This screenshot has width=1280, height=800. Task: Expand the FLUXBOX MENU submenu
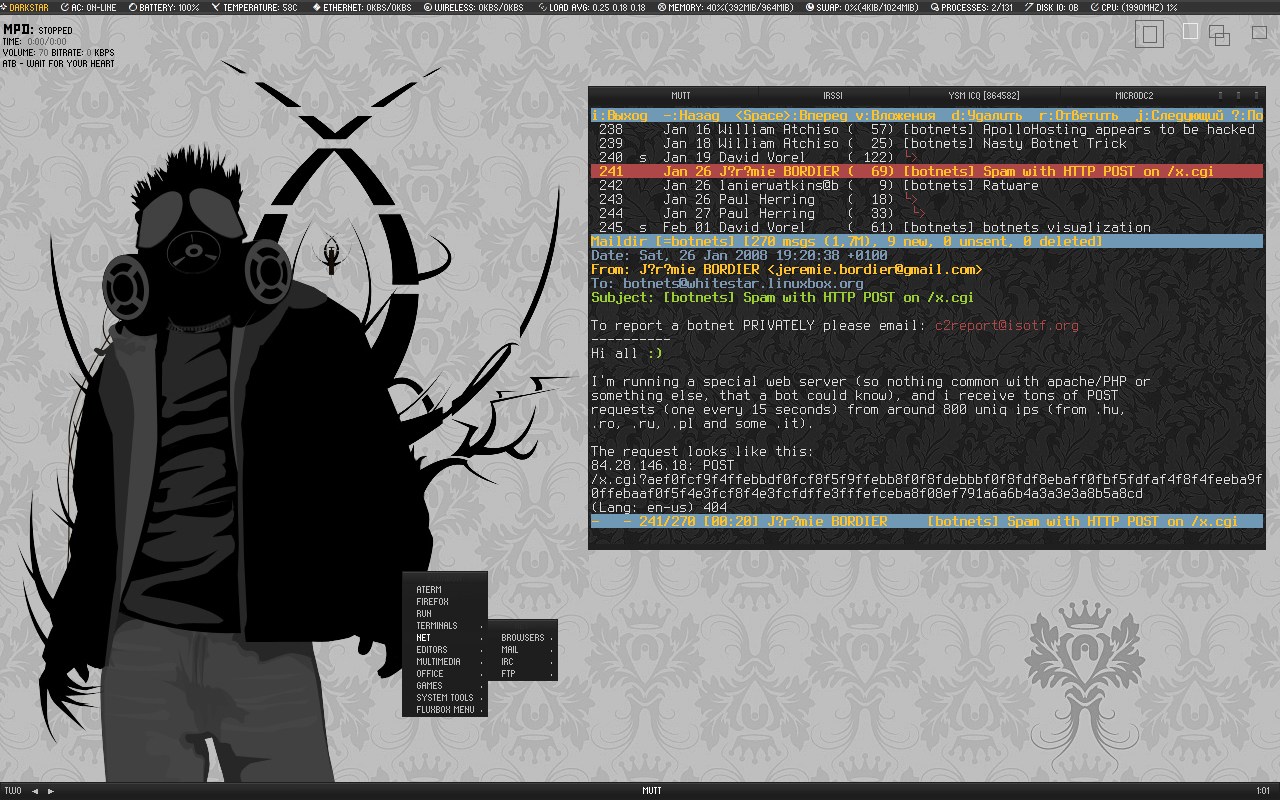tap(446, 710)
